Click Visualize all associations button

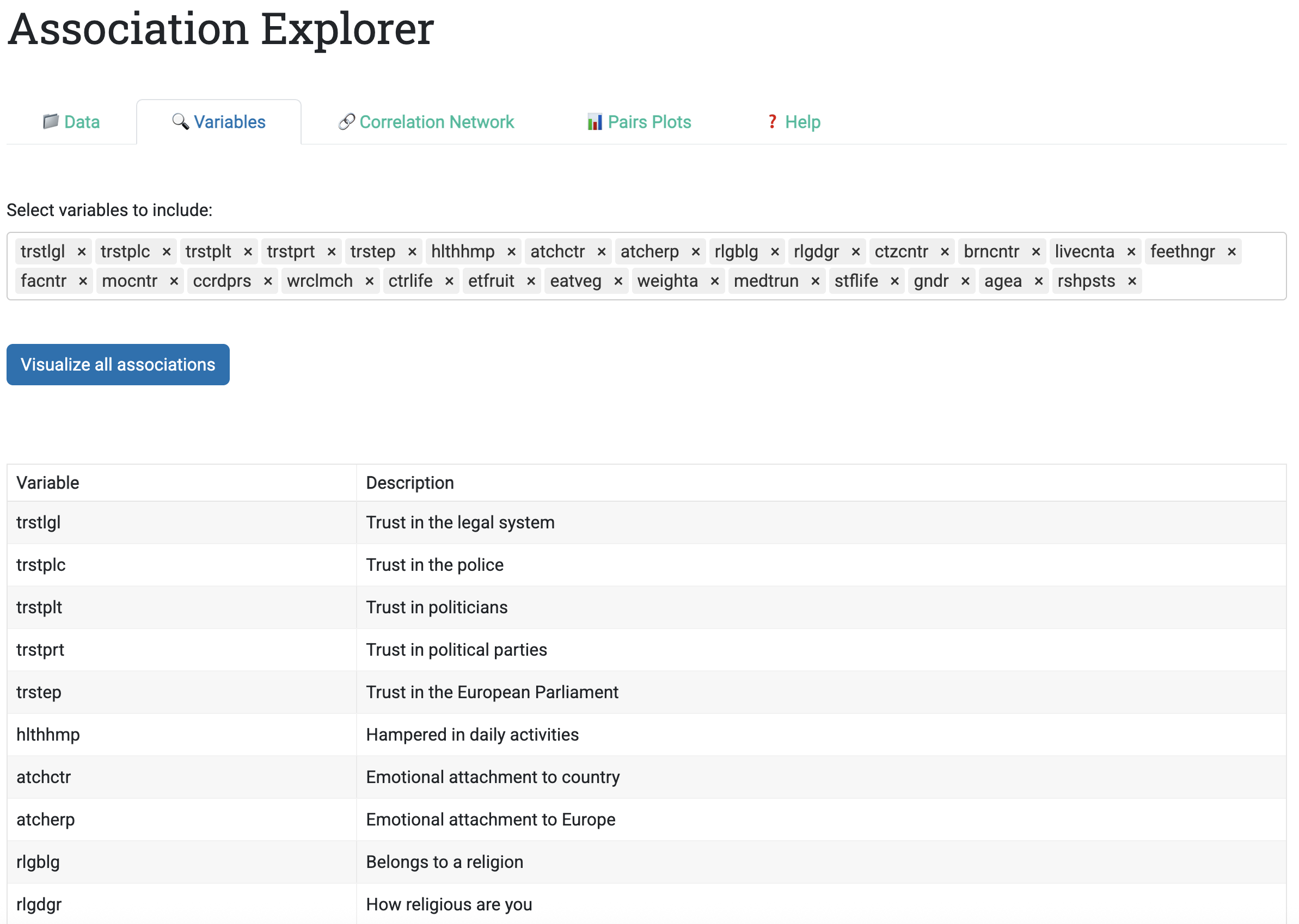coord(118,365)
